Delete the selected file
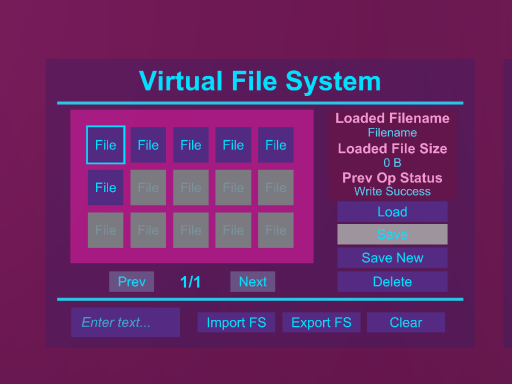This screenshot has height=384, width=512. [392, 282]
